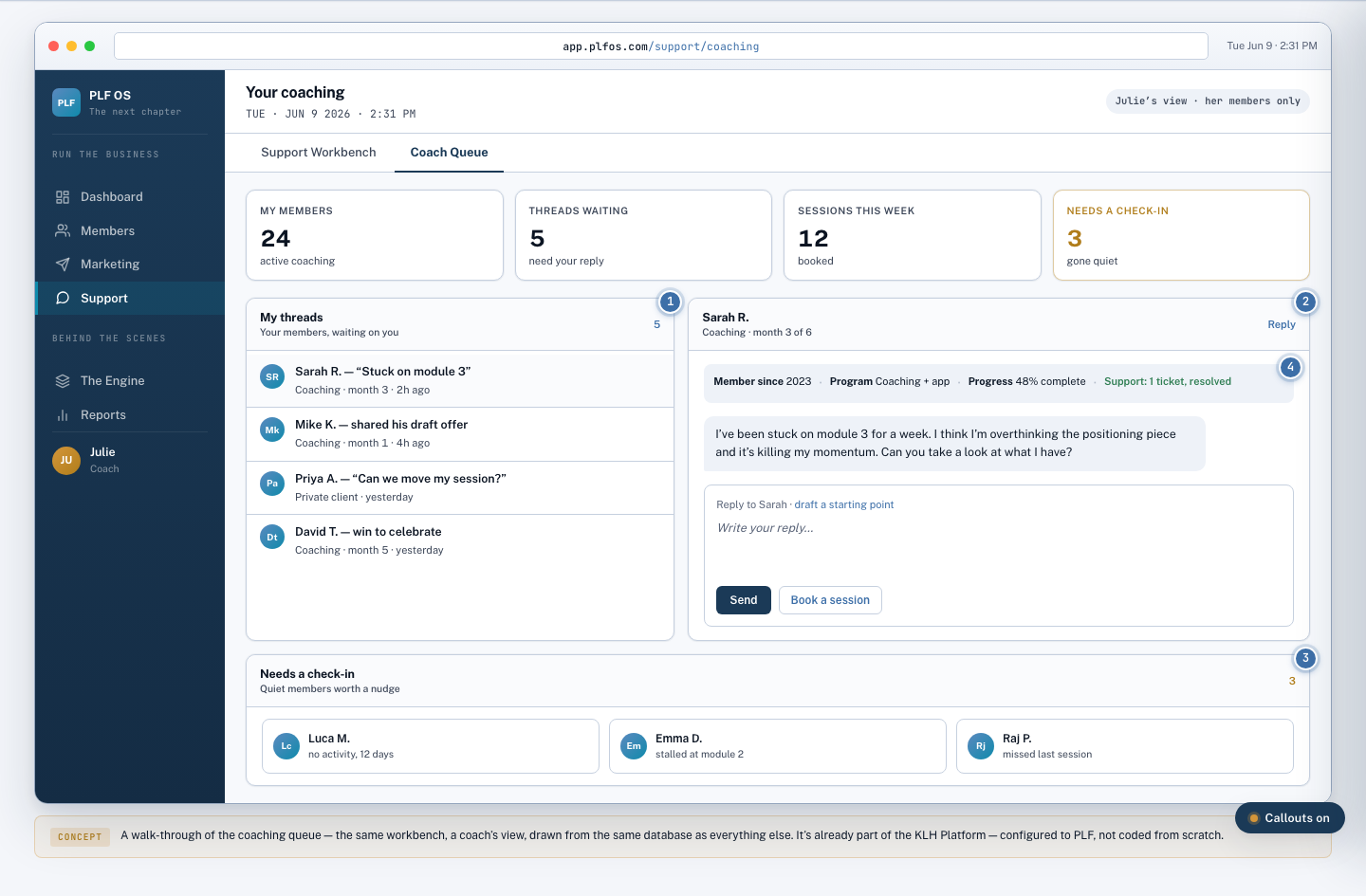Toggle the Callouts on switch
This screenshot has width=1366, height=896.
point(1290,818)
